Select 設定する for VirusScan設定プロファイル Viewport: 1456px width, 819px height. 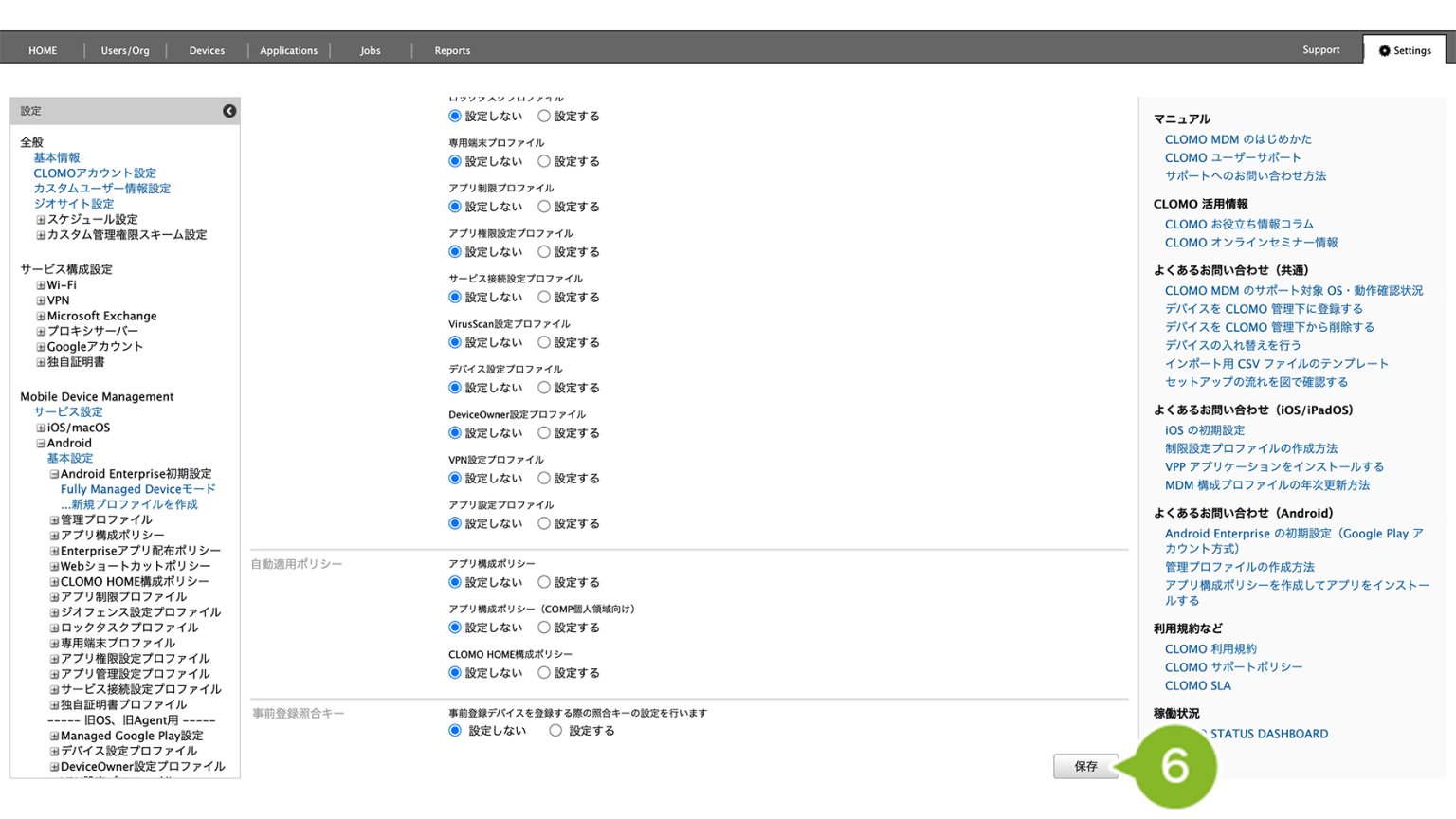tap(544, 342)
